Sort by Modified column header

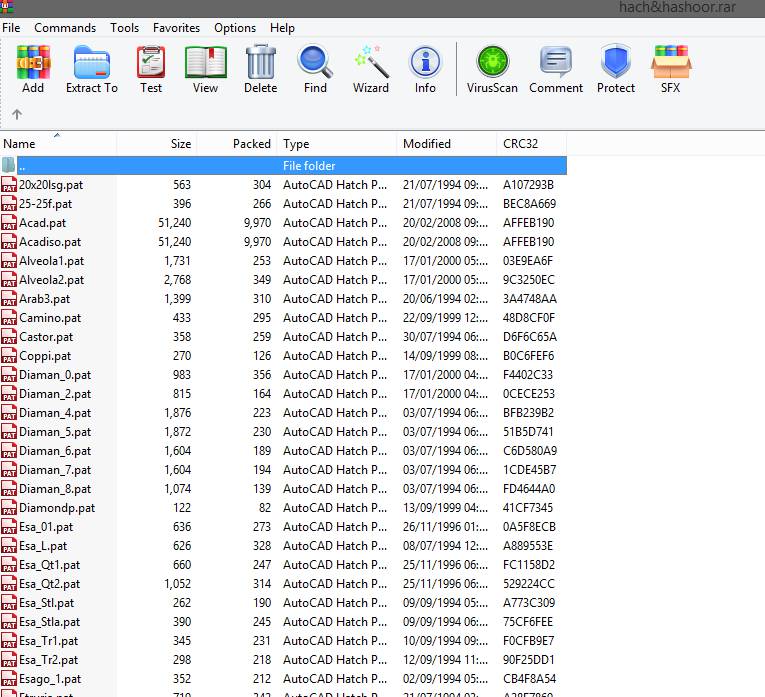(446, 144)
